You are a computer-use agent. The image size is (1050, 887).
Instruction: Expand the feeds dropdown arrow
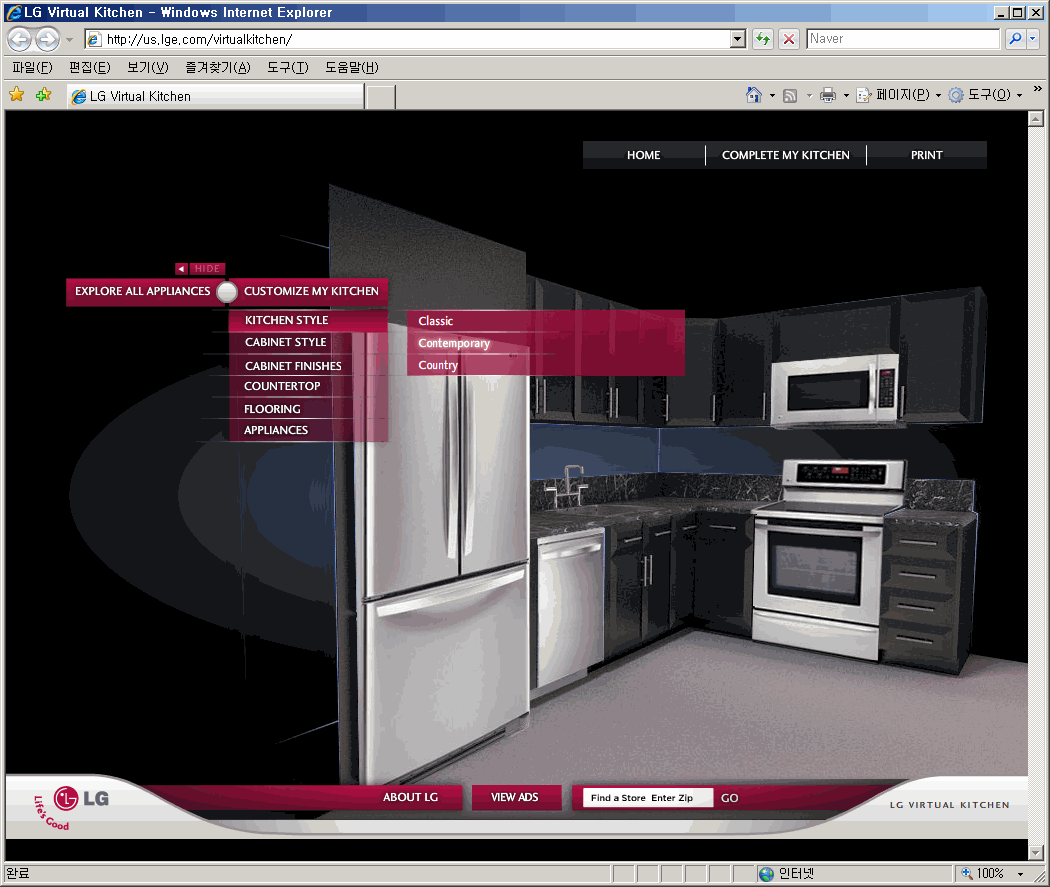809,96
